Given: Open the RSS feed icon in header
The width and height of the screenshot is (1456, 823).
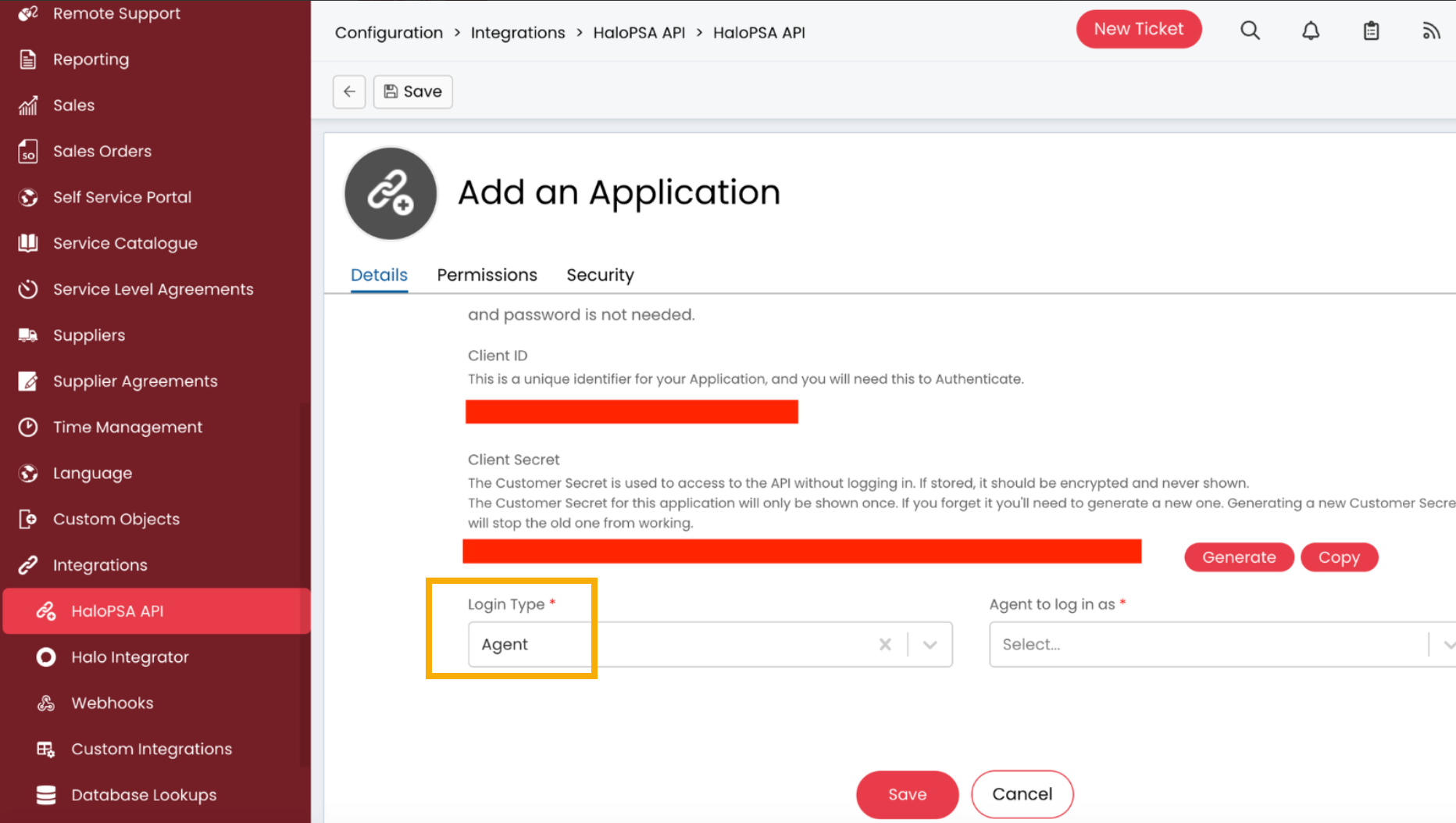Looking at the screenshot, I should point(1430,30).
